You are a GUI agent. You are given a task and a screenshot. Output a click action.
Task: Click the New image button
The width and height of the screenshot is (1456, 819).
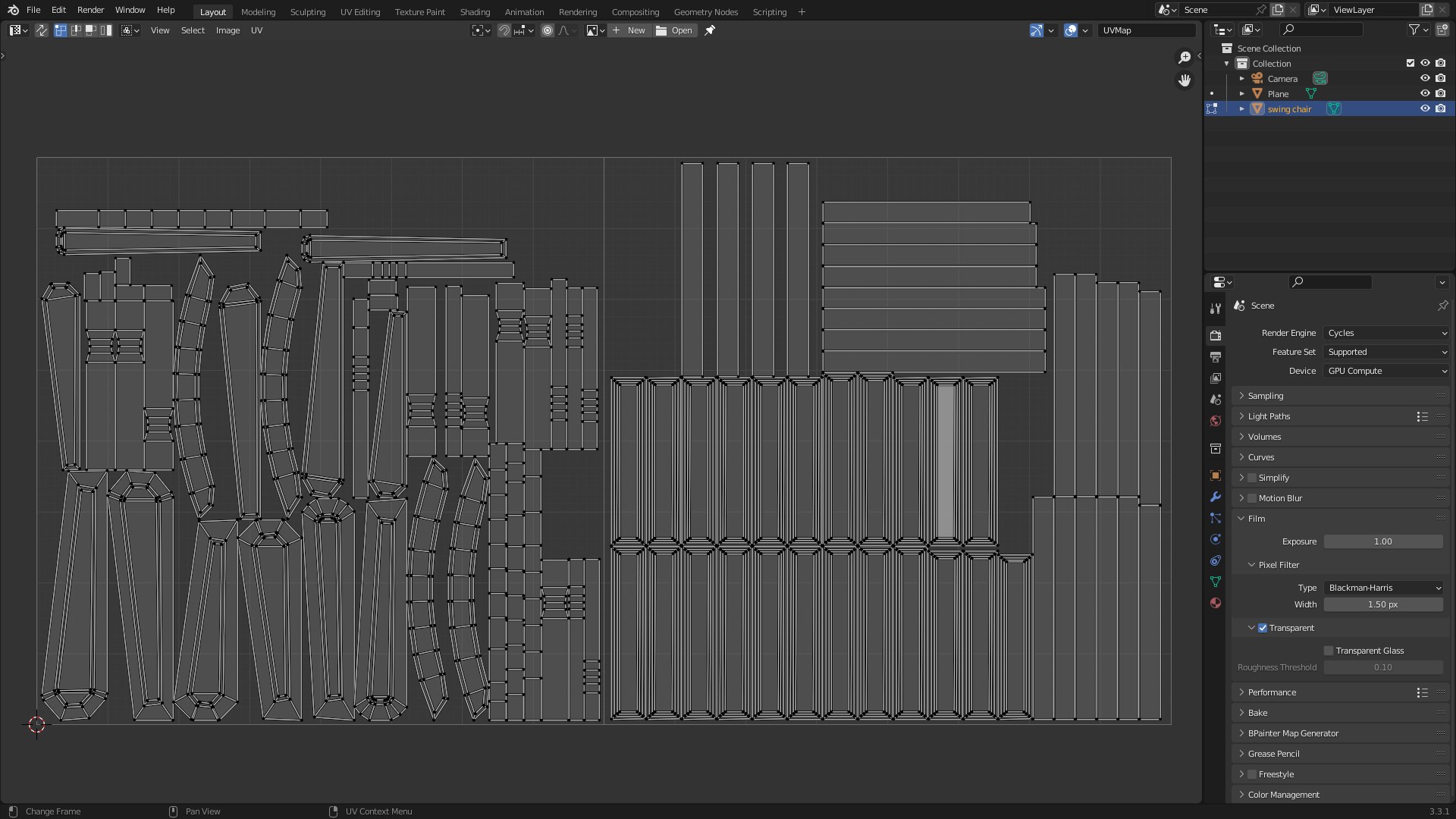point(629,30)
